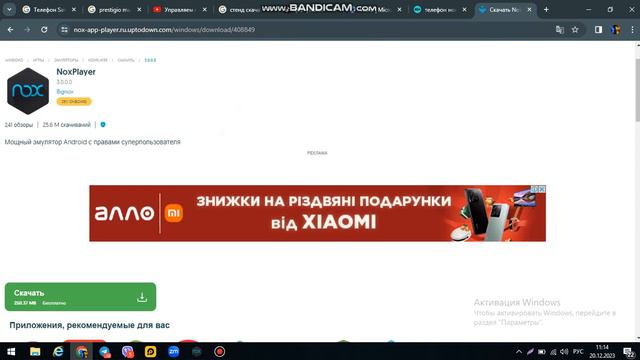Open Zoom from the taskbar

point(173,351)
